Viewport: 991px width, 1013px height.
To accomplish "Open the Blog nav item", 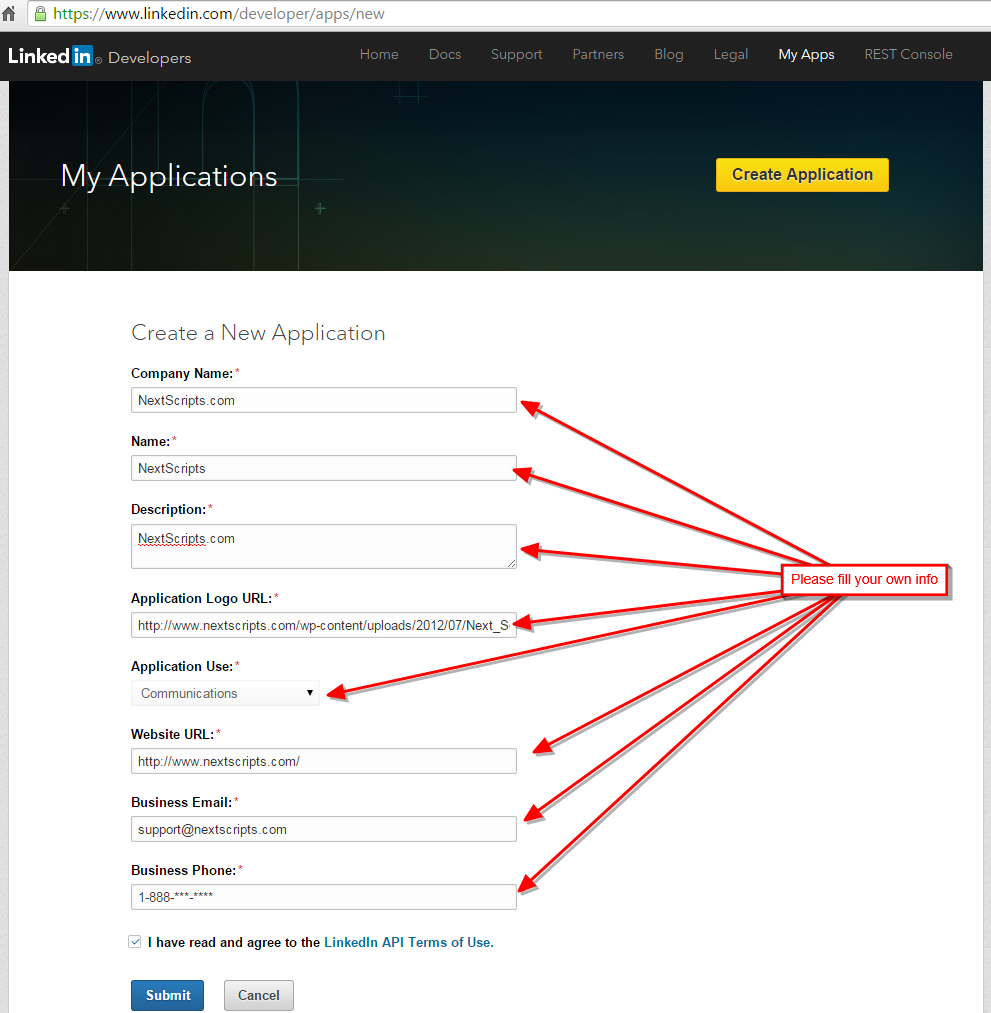I will click(669, 54).
